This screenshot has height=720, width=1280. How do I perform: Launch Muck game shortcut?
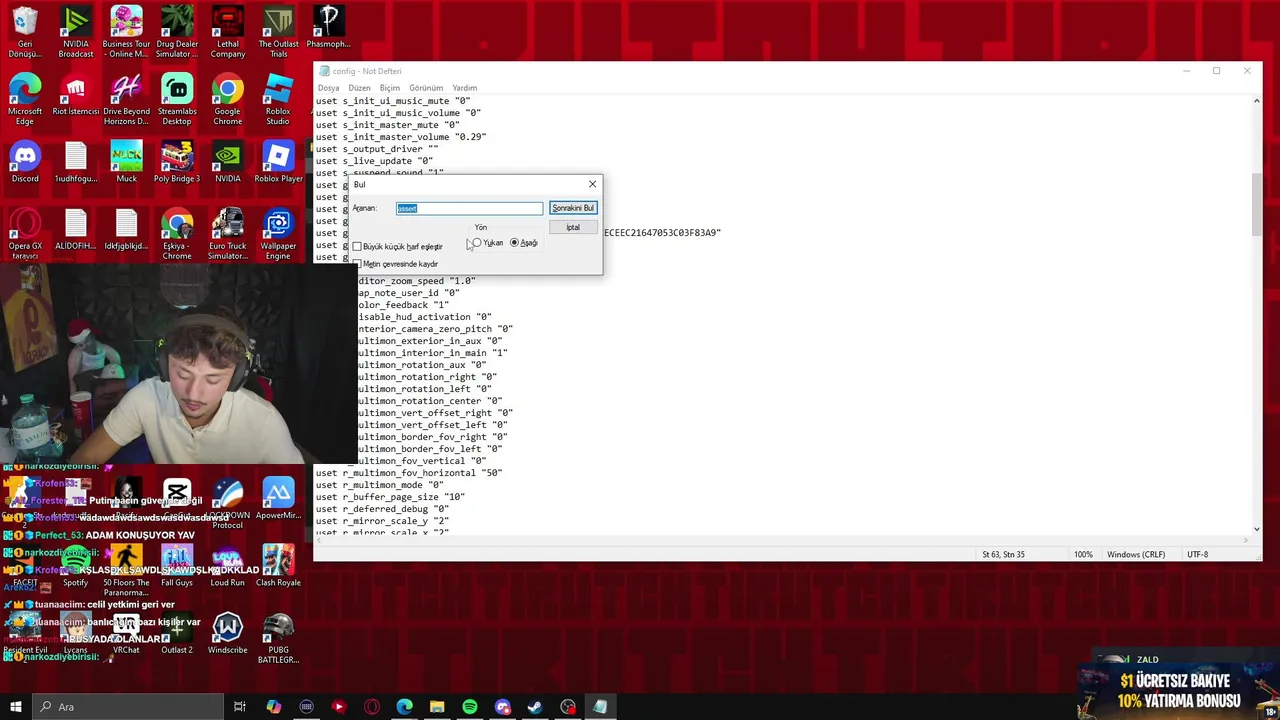[x=126, y=162]
